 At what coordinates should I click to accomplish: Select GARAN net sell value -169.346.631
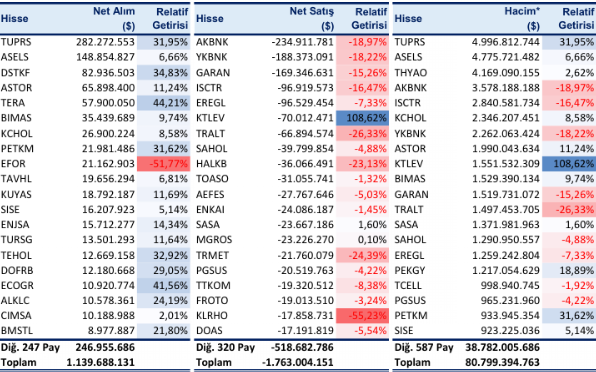(303, 73)
